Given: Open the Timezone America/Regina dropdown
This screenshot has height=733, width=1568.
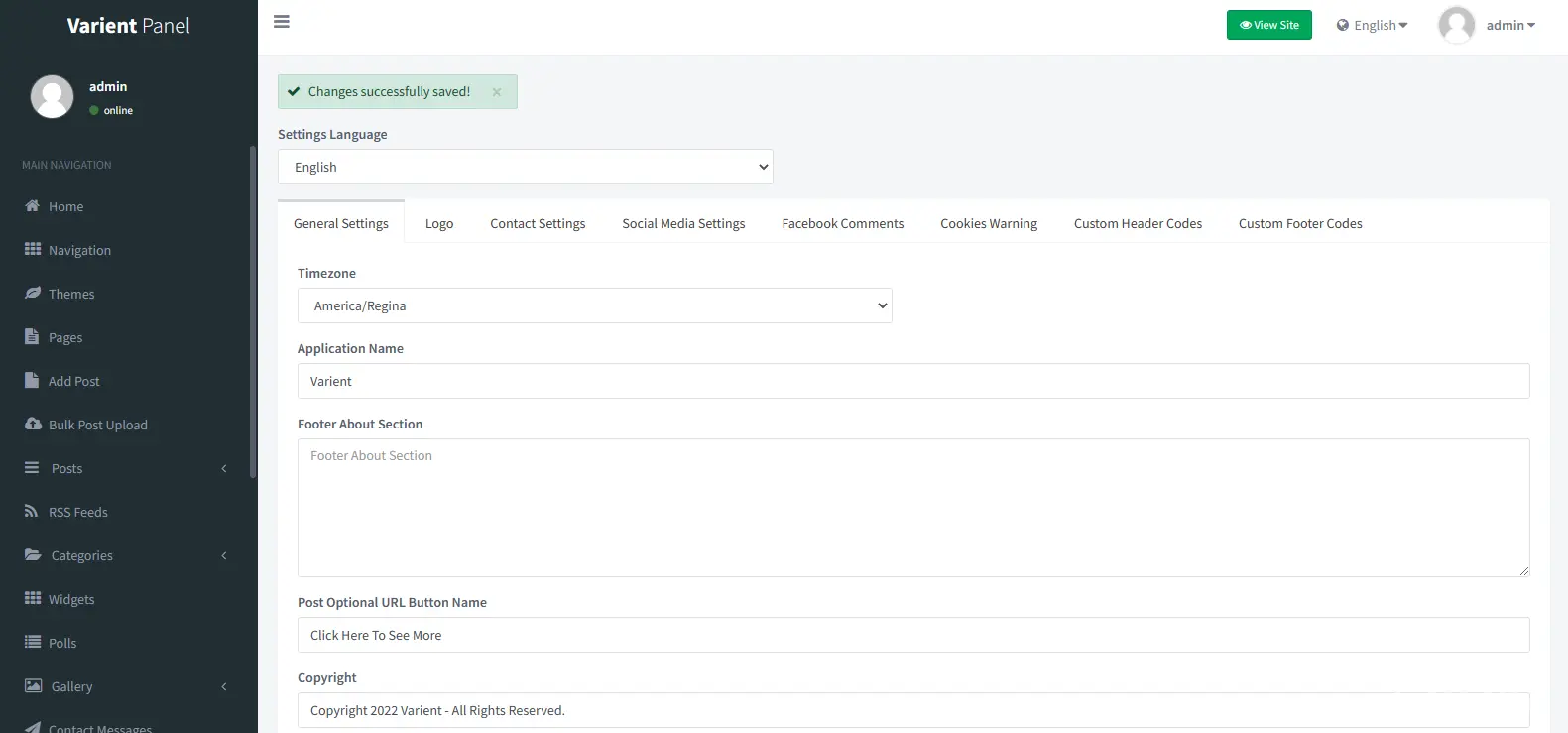Looking at the screenshot, I should [594, 305].
